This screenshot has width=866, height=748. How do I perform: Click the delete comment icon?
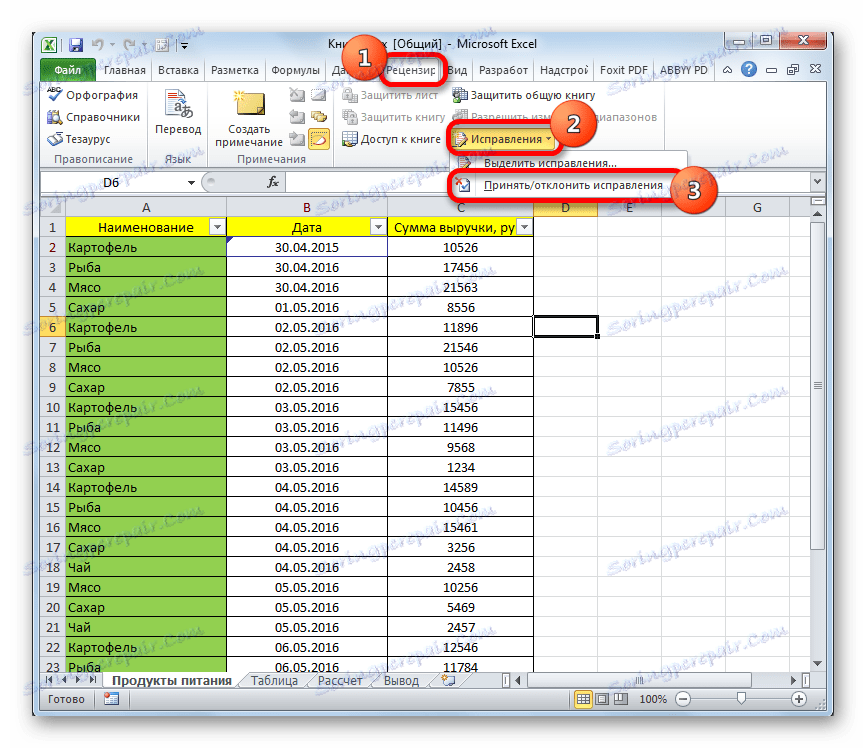tap(297, 95)
